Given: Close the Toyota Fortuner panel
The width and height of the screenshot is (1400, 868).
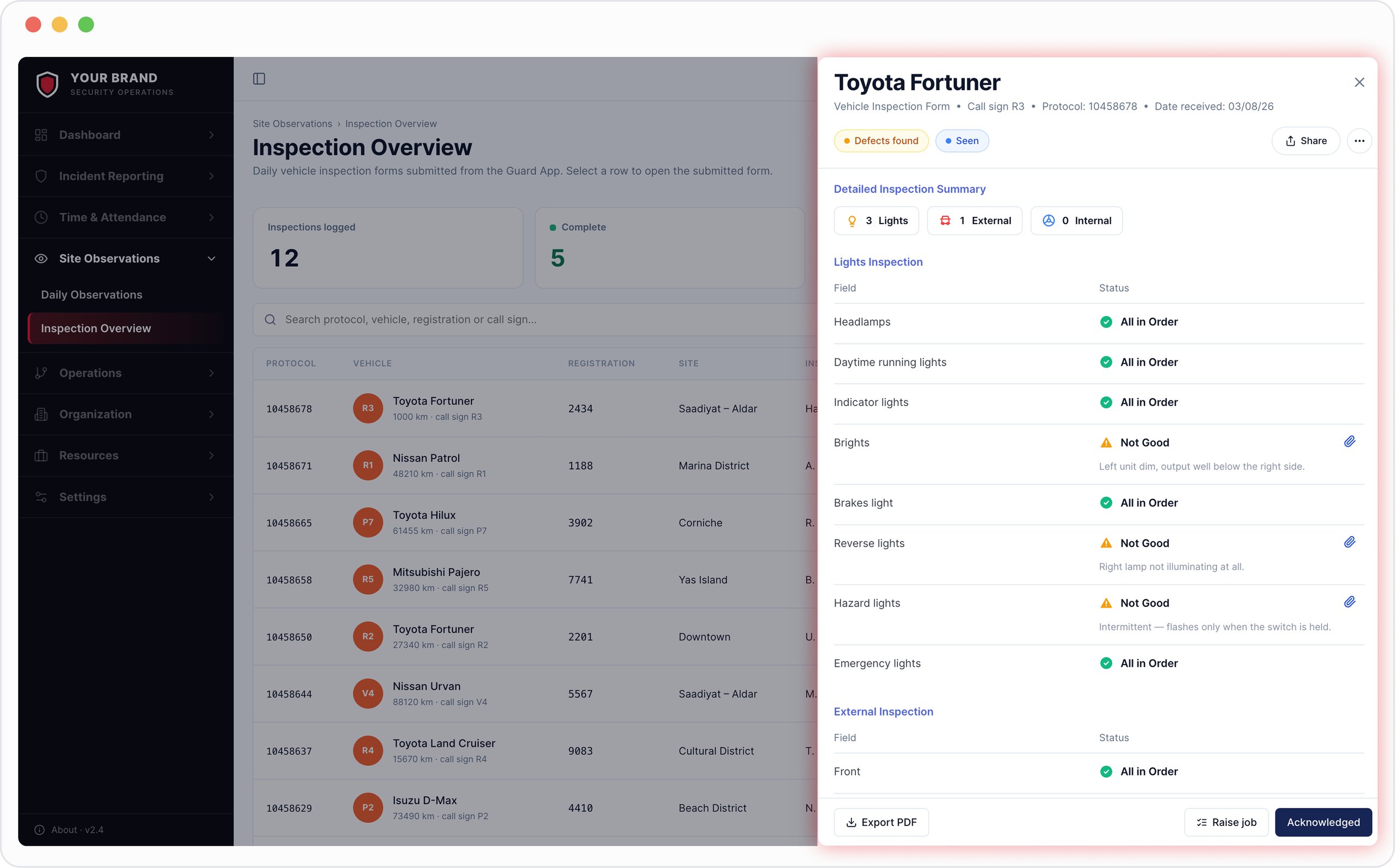Looking at the screenshot, I should coord(1358,83).
